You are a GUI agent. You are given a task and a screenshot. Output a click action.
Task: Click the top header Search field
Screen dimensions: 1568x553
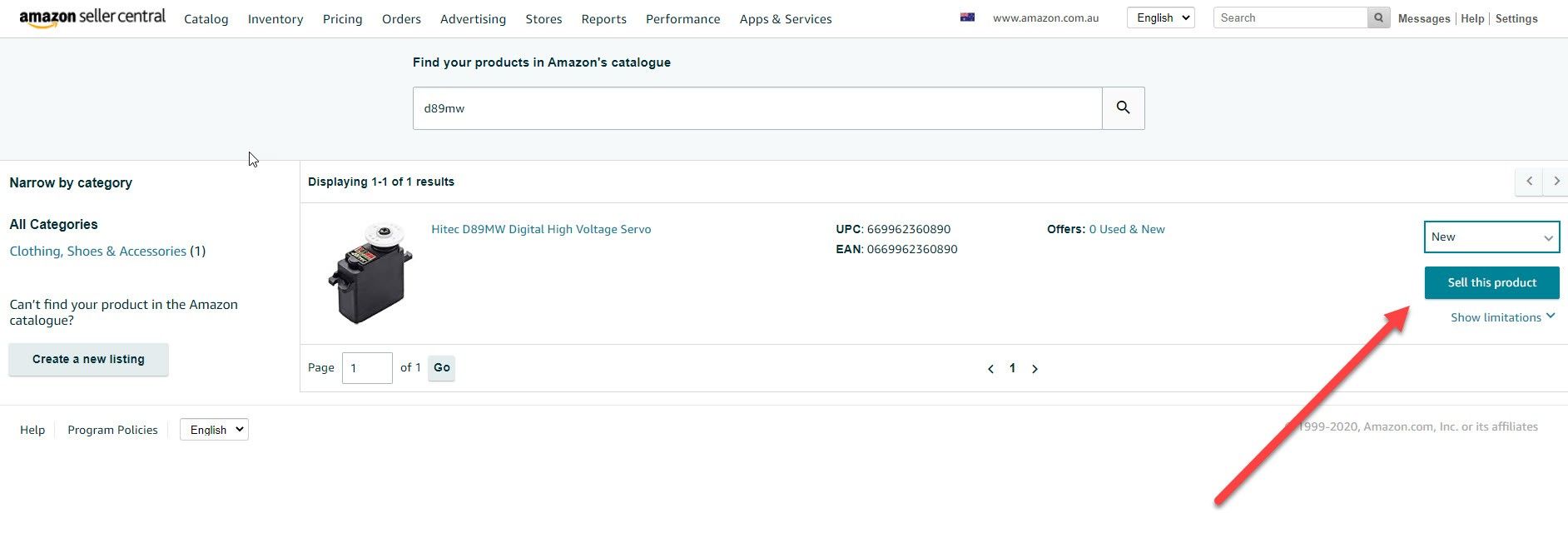click(x=1290, y=17)
